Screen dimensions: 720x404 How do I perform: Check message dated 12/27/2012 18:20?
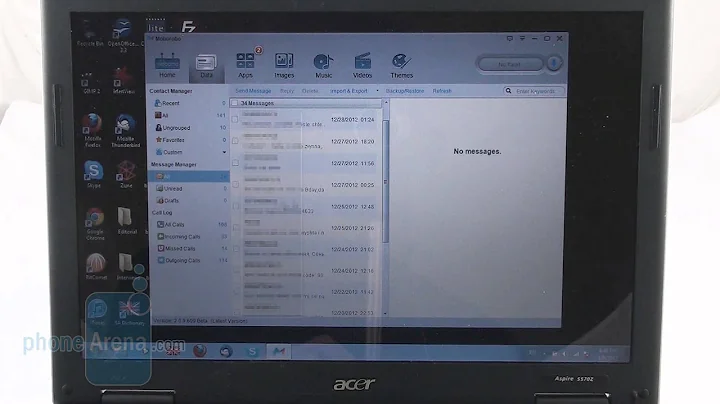(x=235, y=141)
